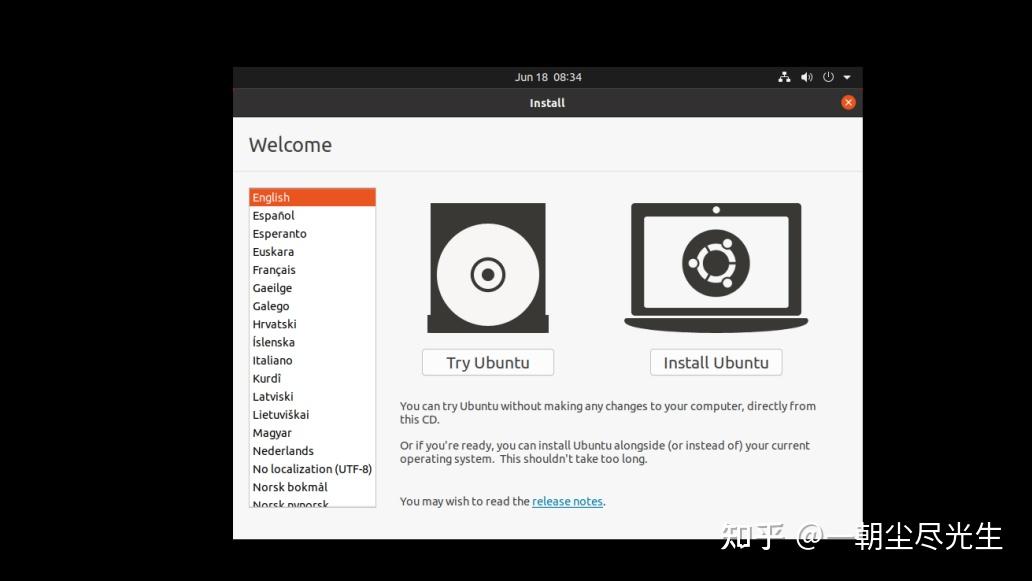Click the Try Ubuntu button
This screenshot has width=1032, height=581.
point(487,362)
